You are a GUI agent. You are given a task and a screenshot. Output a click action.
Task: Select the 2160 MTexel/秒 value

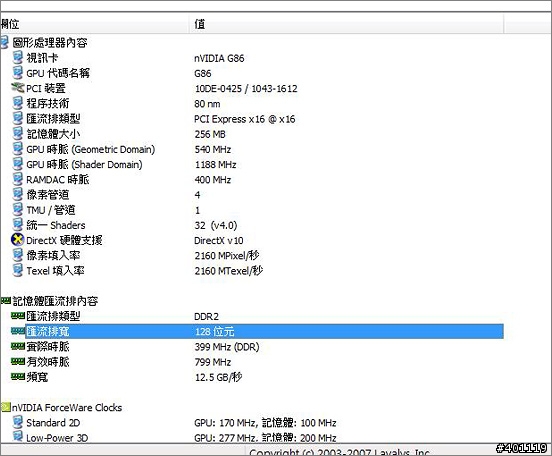229,270
